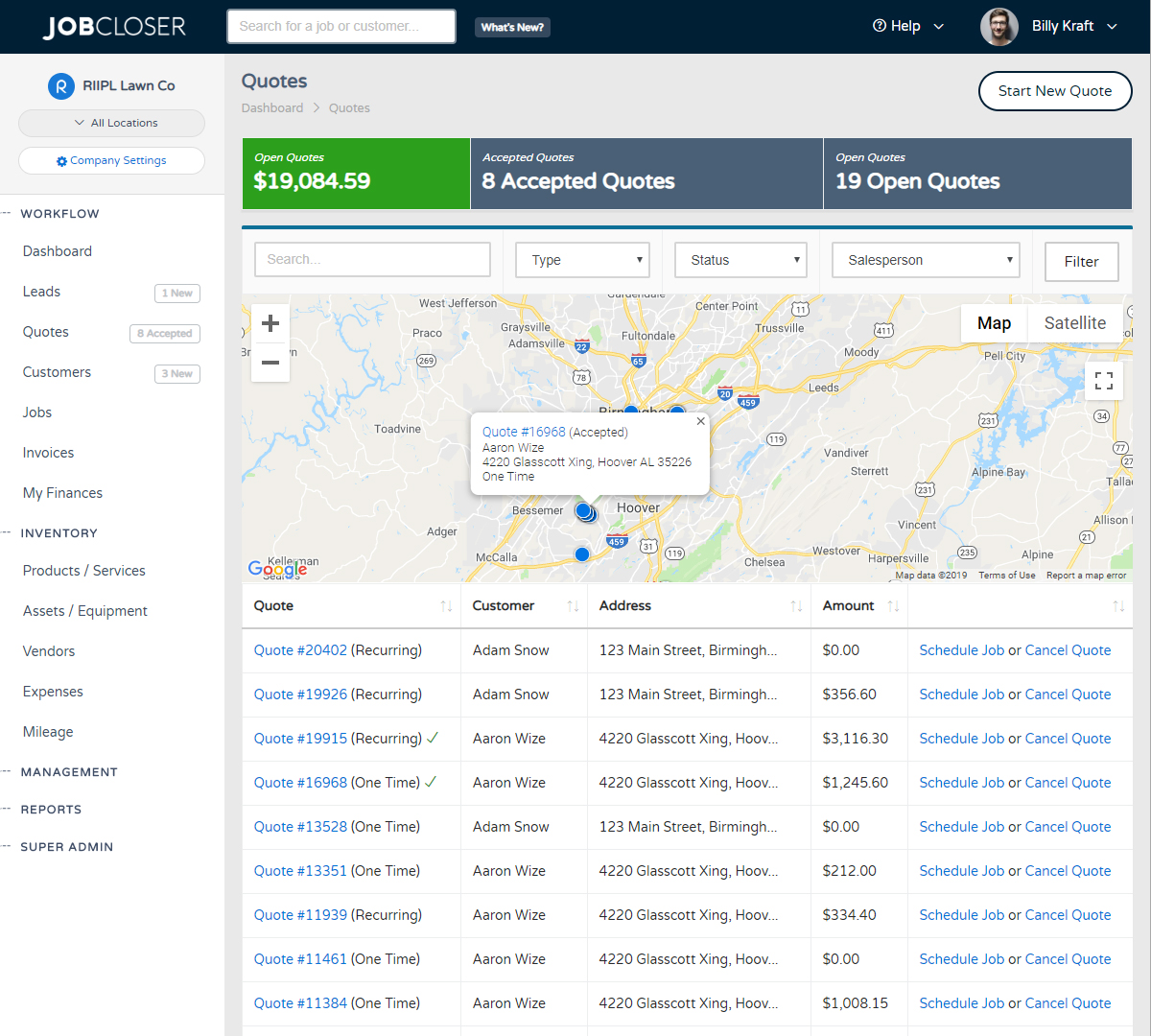Close the Quote #16968 map popup

coord(700,421)
